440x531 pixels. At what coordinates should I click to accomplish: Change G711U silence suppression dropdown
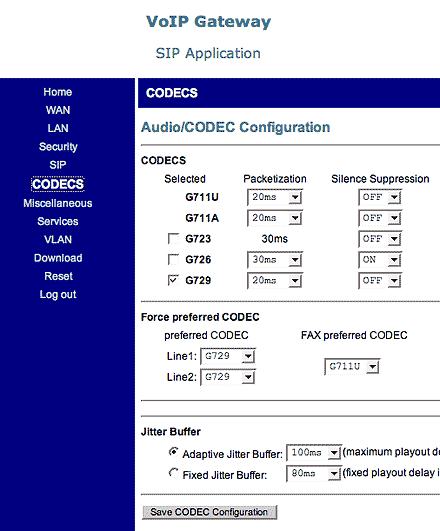click(x=380, y=197)
